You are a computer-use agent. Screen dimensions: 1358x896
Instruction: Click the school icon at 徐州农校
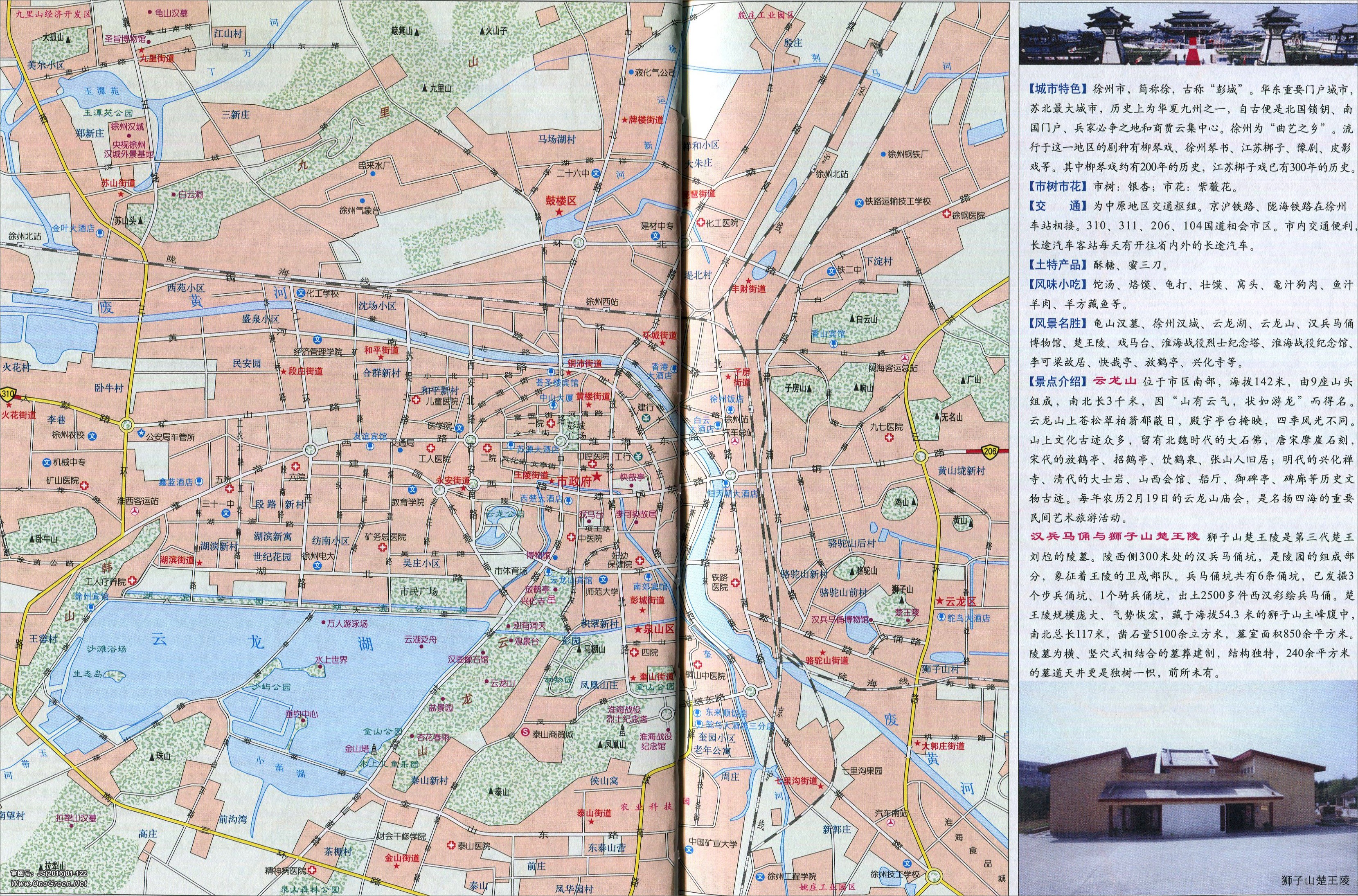[x=92, y=436]
